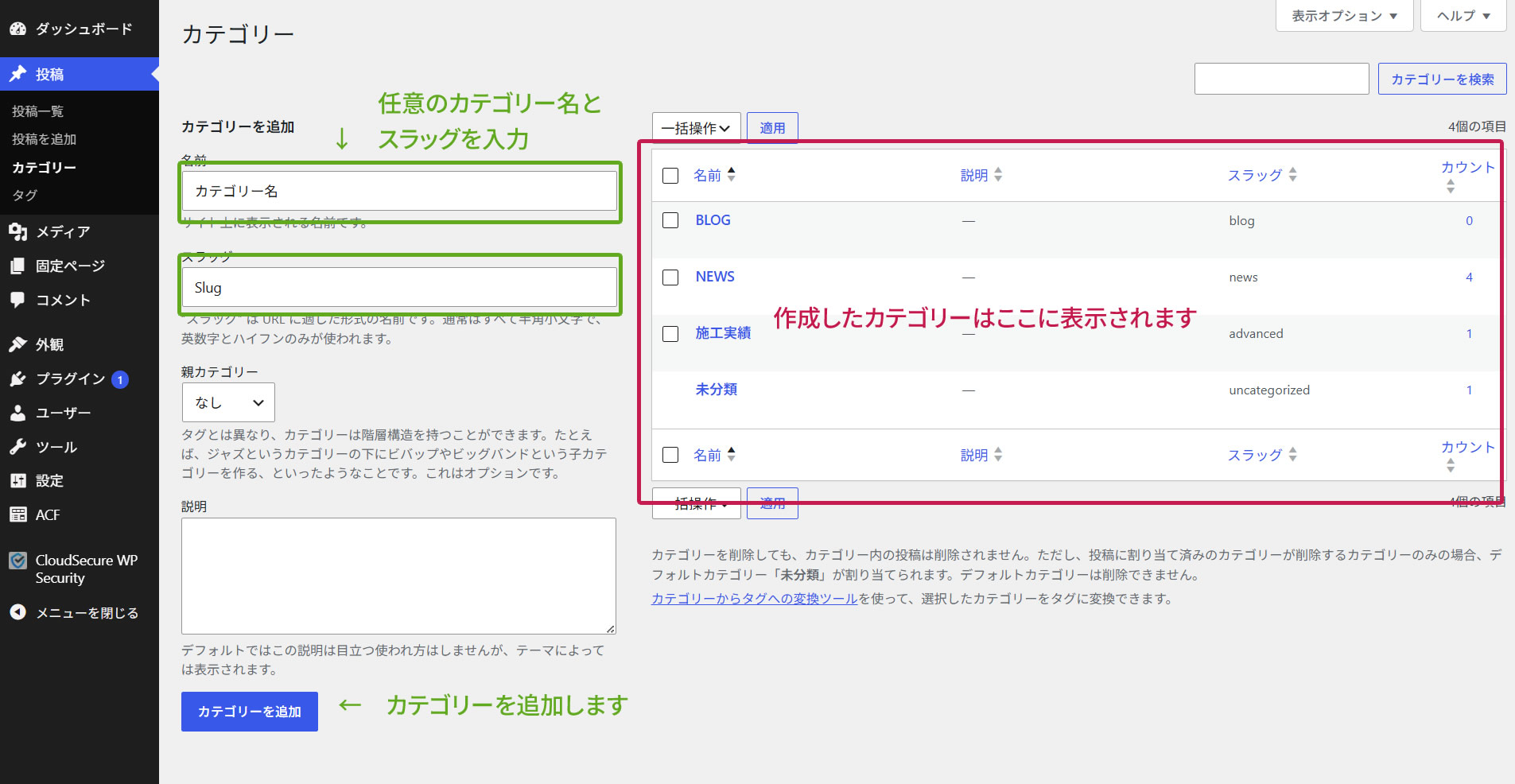Click bottom 名前 column sort arrows
The width and height of the screenshot is (1515, 784).
[x=731, y=454]
